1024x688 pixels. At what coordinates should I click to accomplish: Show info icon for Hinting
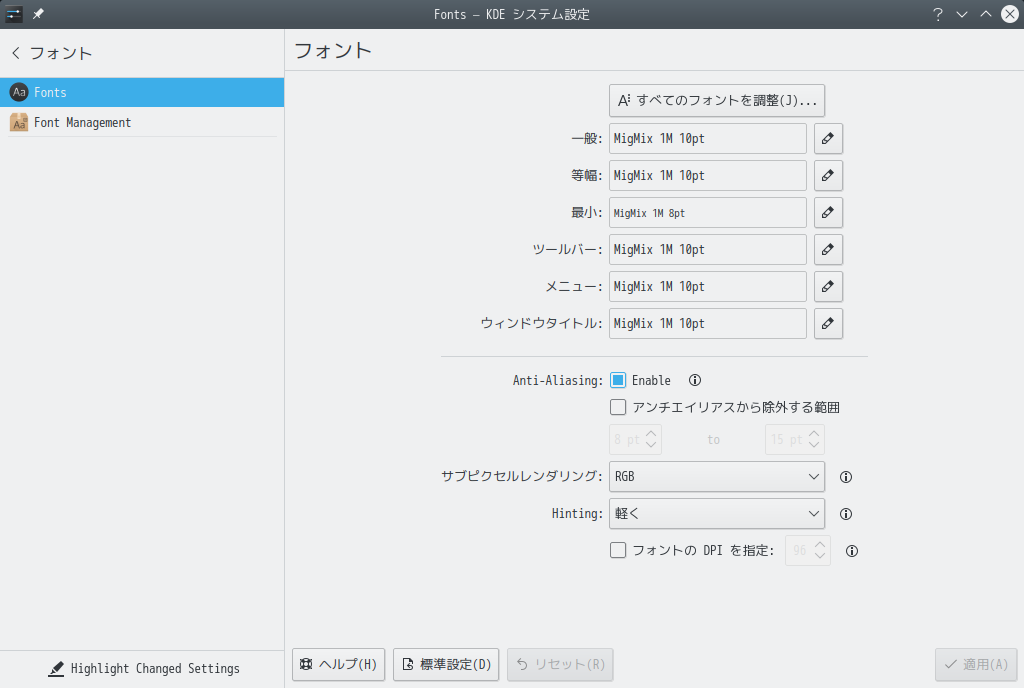pyautogui.click(x=846, y=514)
